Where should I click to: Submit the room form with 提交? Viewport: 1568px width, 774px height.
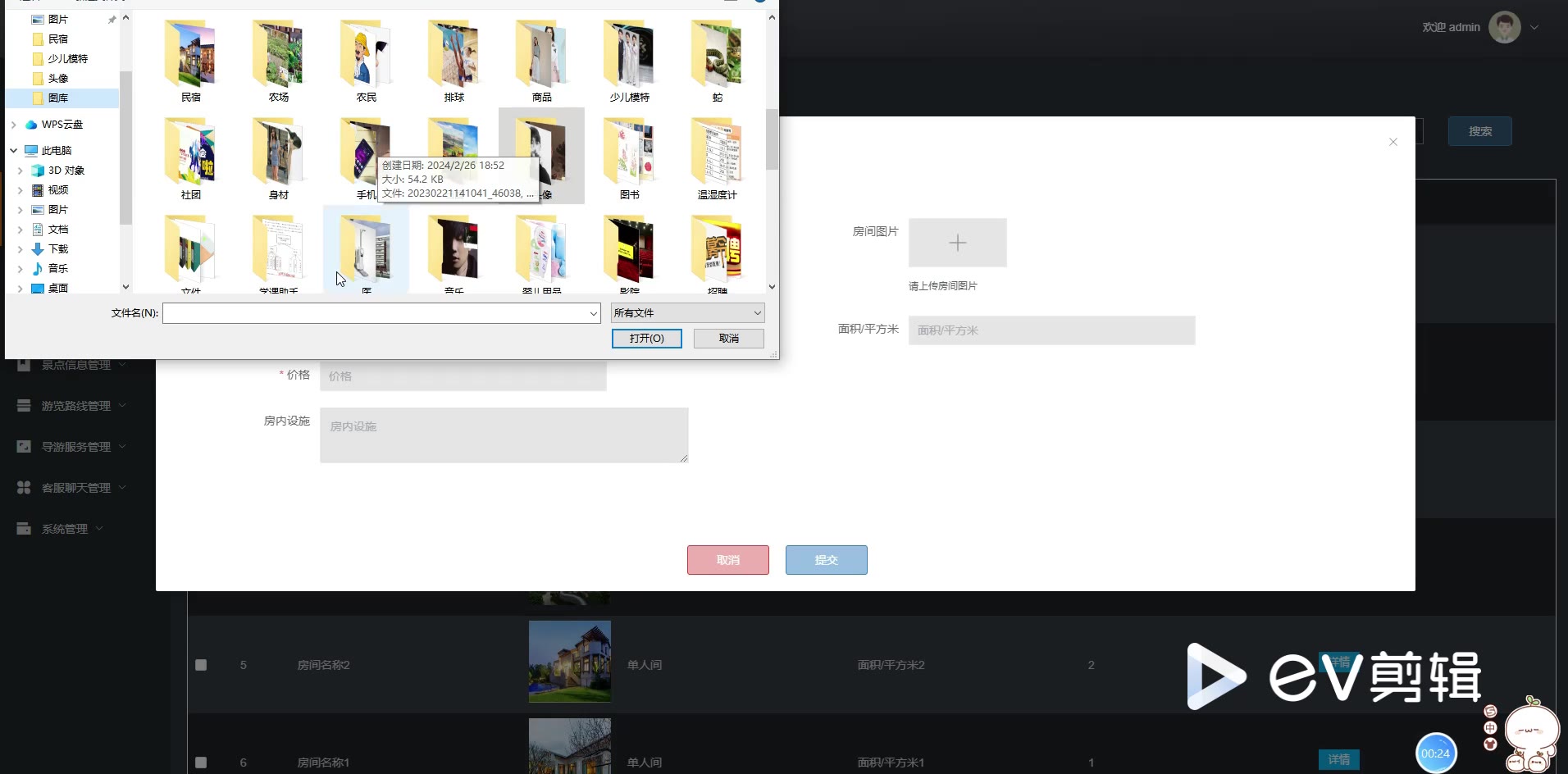[827, 560]
